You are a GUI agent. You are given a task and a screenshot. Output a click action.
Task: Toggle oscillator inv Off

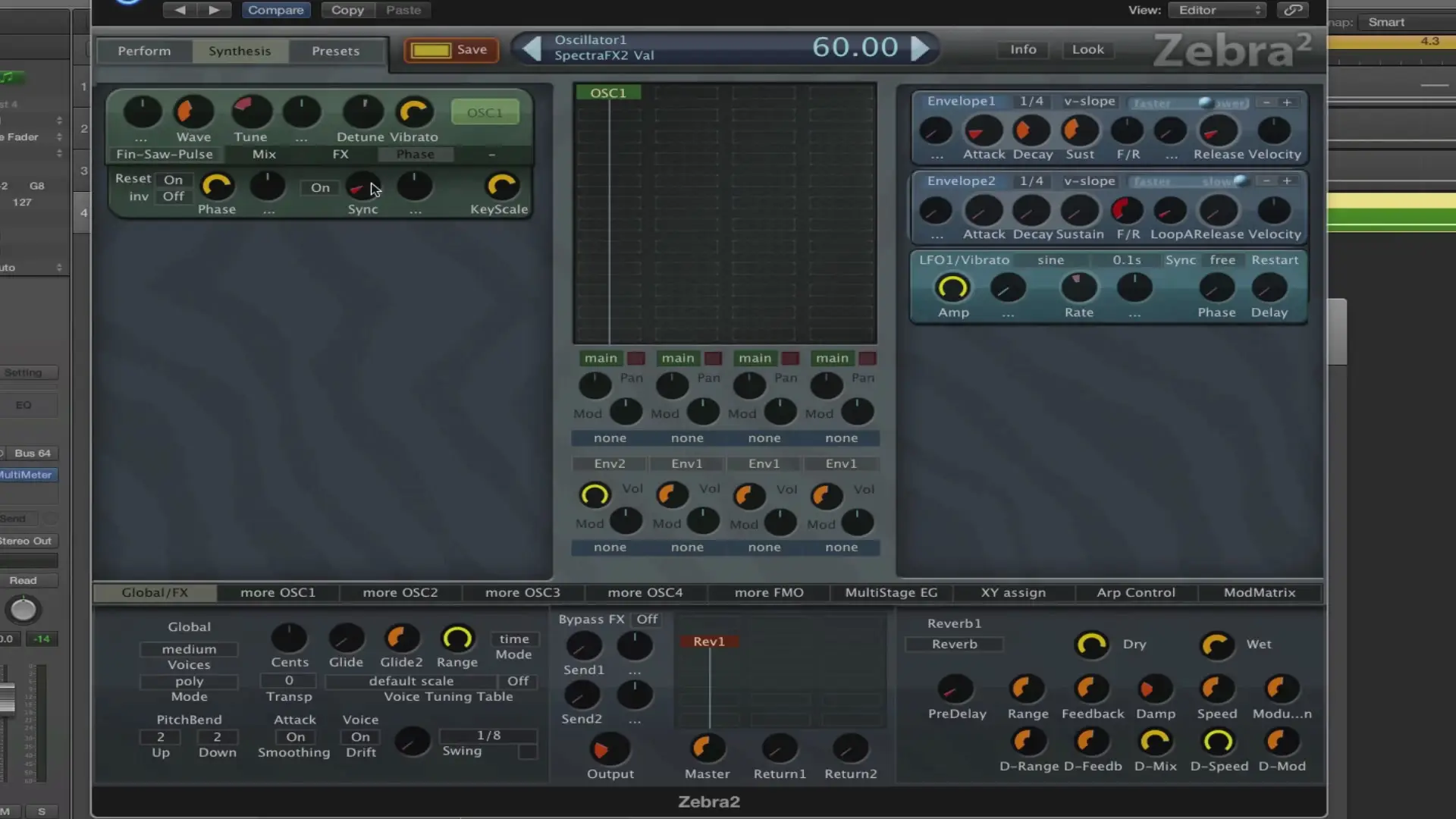pos(173,196)
